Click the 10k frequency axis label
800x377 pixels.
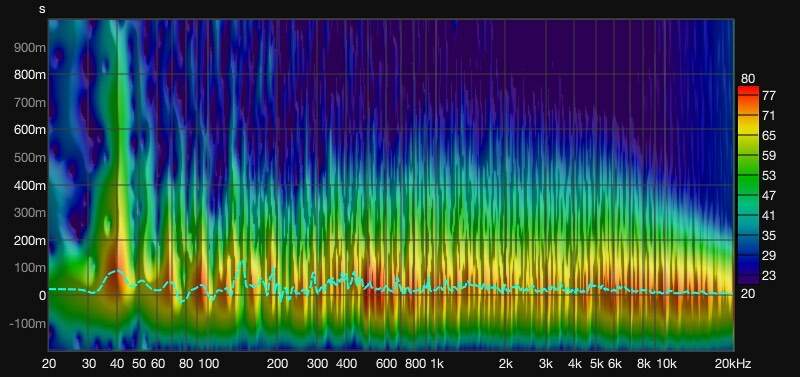tap(666, 364)
